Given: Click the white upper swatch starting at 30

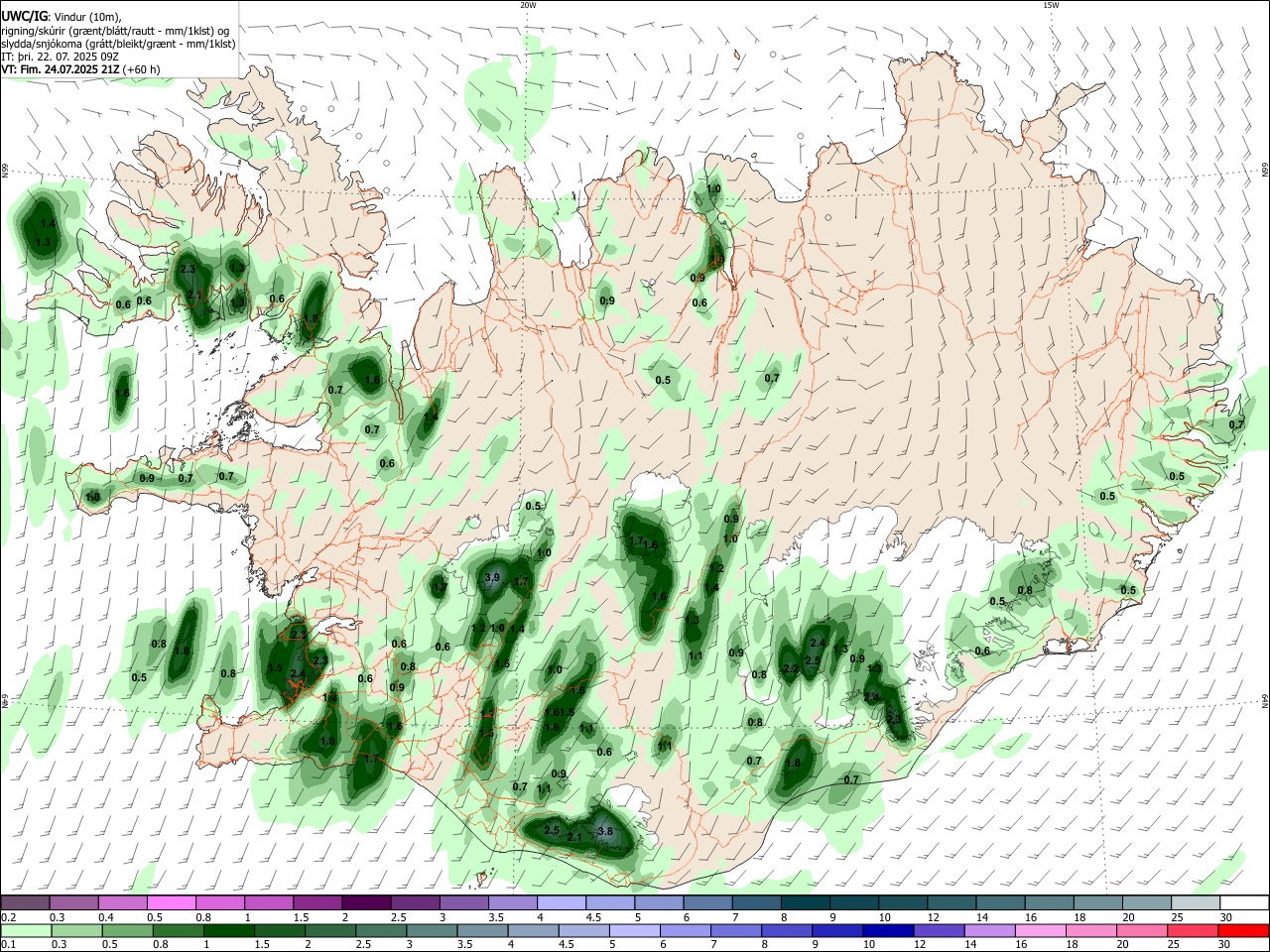Looking at the screenshot, I should coord(1244,903).
